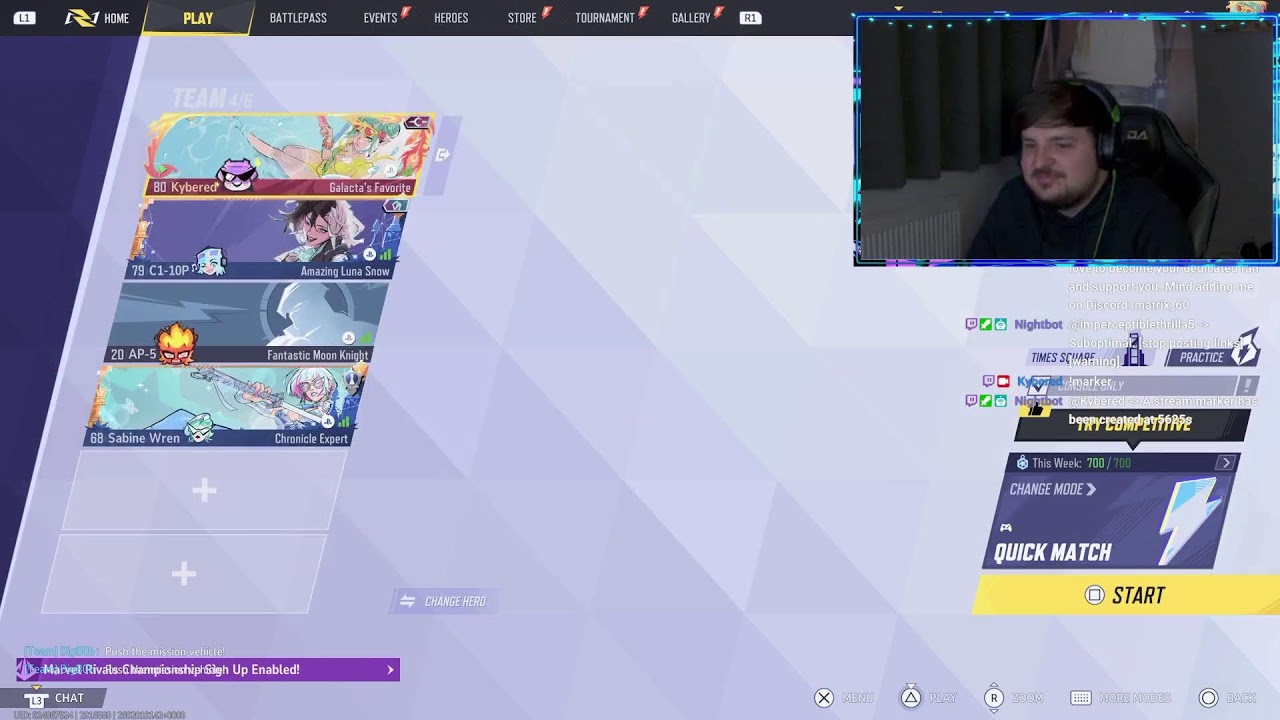The image size is (1280, 720).
Task: Click C1-10P's headphone avatar icon
Action: click(x=210, y=262)
